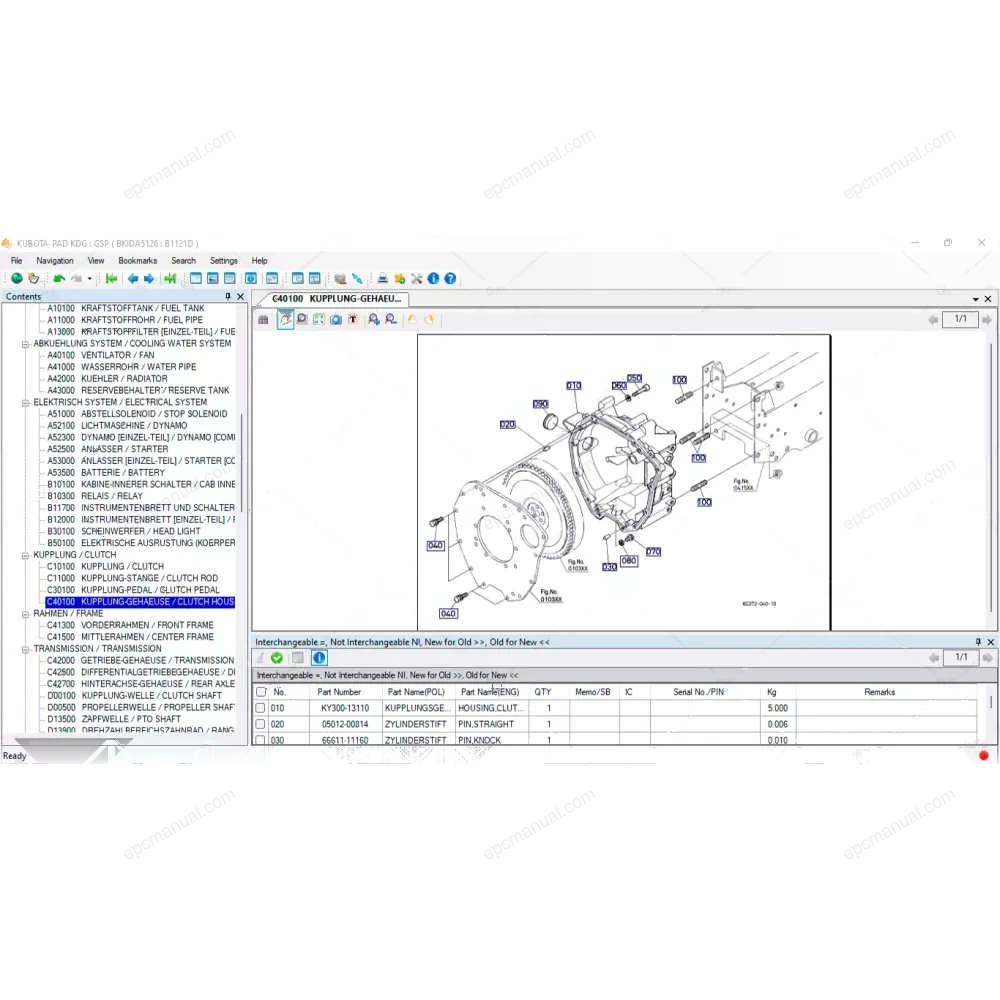Collapse the ELEKTRISCH SYSTEM / ELECTRICAL SYSTEM node
Viewport: 1000px width, 1000px height.
pyautogui.click(x=26, y=402)
